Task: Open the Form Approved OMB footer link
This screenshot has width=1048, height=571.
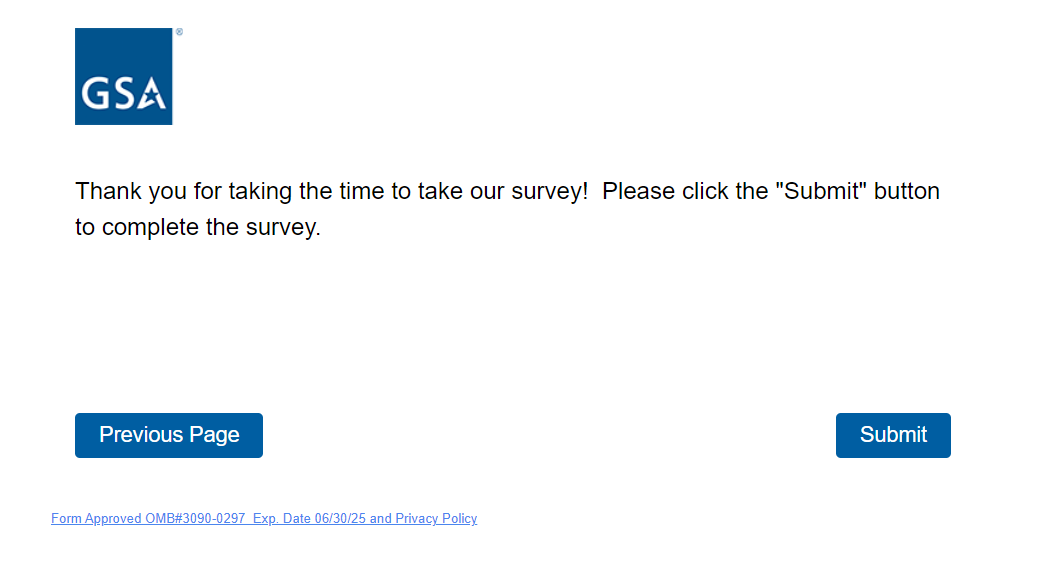Action: pyautogui.click(x=264, y=519)
